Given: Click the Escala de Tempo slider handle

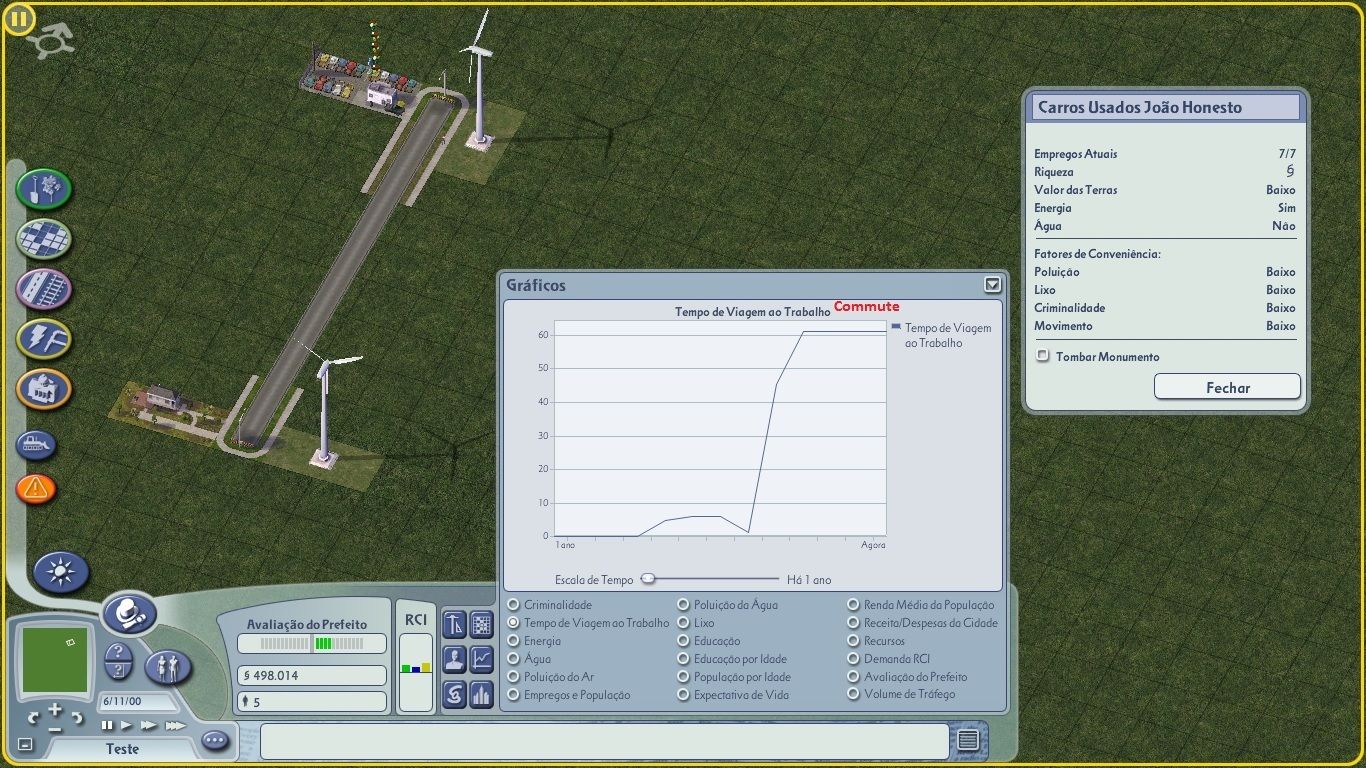Looking at the screenshot, I should click(x=648, y=578).
